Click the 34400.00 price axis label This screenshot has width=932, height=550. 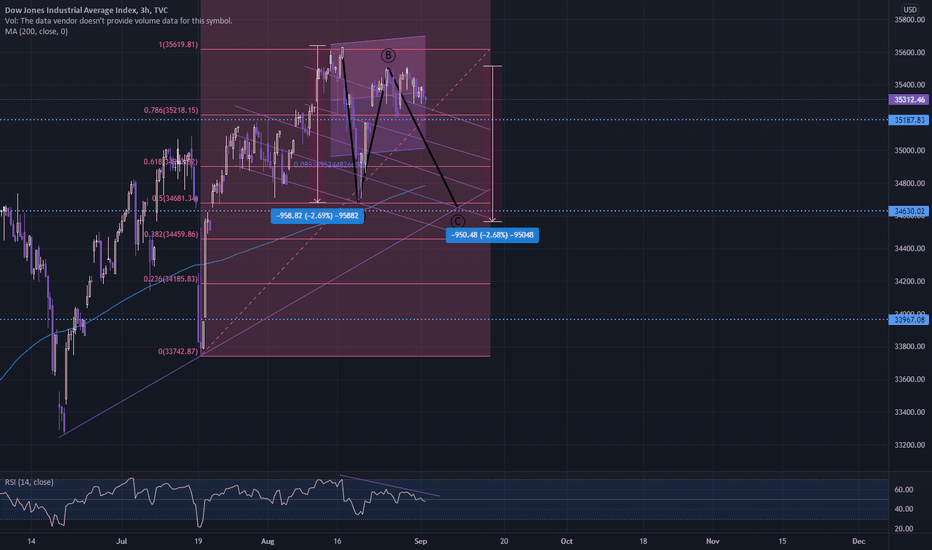click(909, 249)
